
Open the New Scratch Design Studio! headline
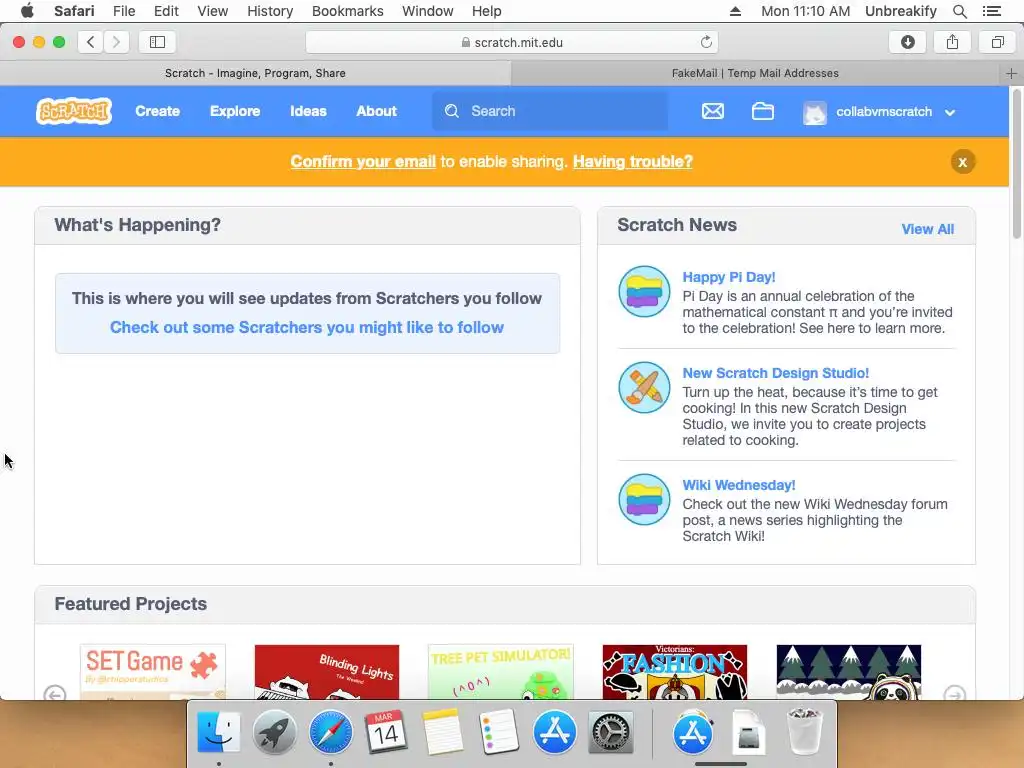[776, 373]
